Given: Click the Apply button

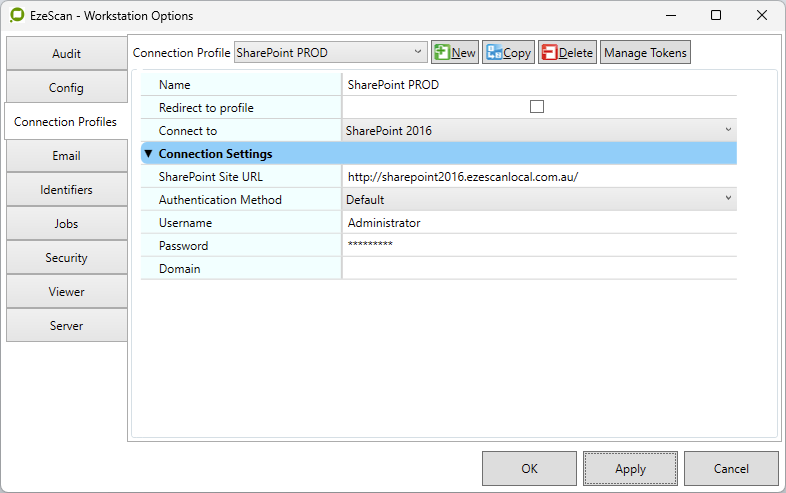Looking at the screenshot, I should 630,468.
